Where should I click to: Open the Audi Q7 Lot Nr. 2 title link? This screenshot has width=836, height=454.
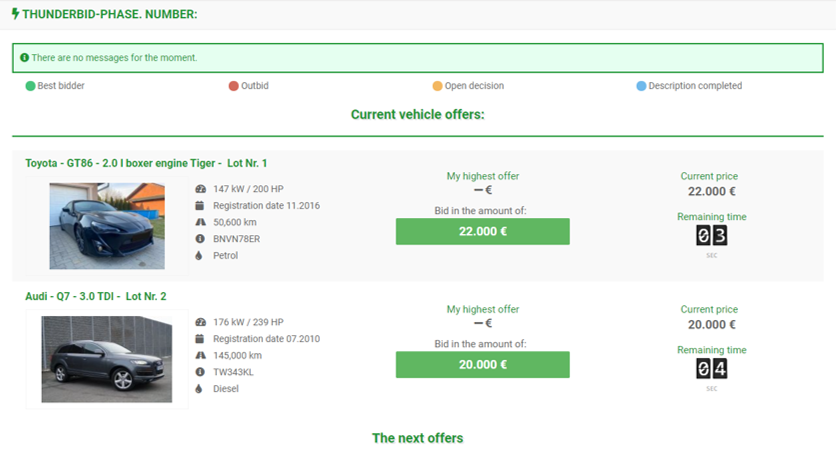pos(96,296)
